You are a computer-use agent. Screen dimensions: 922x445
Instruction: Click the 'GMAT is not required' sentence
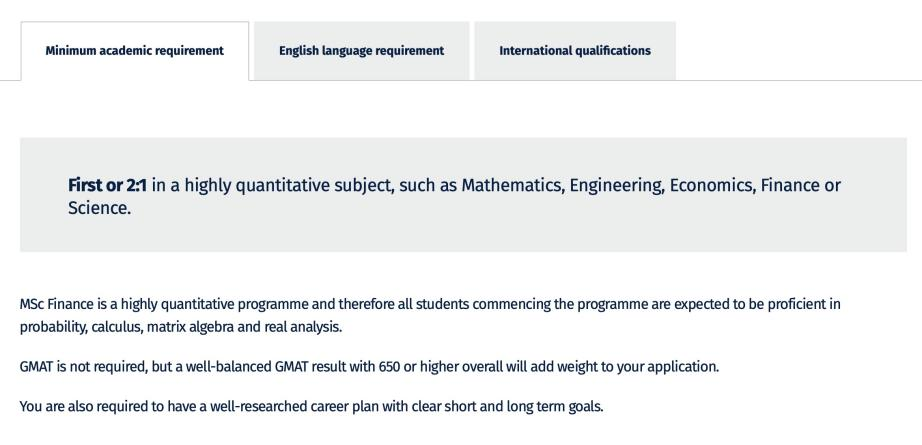point(369,367)
